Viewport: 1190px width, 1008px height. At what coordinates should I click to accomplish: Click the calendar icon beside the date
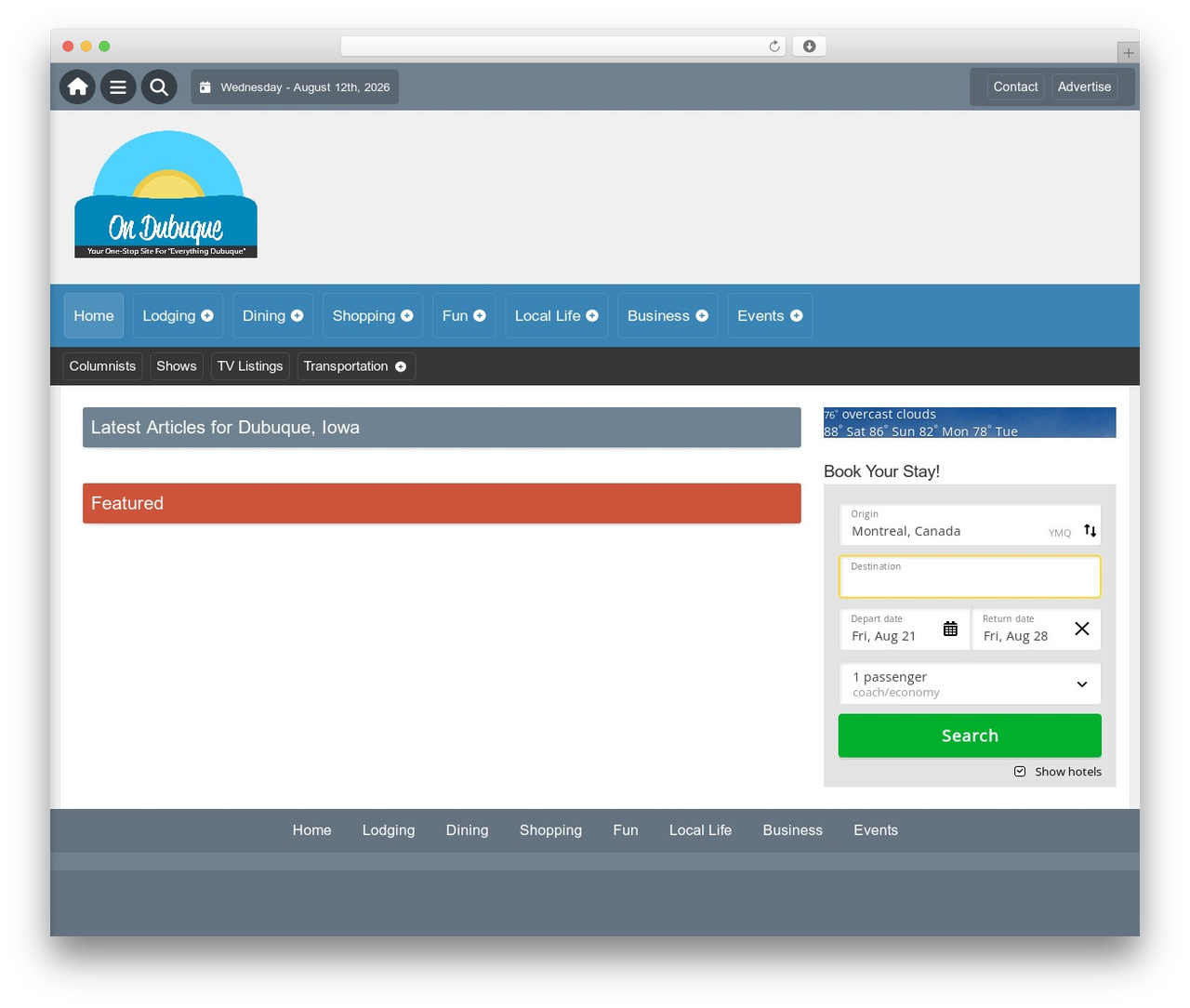(205, 87)
